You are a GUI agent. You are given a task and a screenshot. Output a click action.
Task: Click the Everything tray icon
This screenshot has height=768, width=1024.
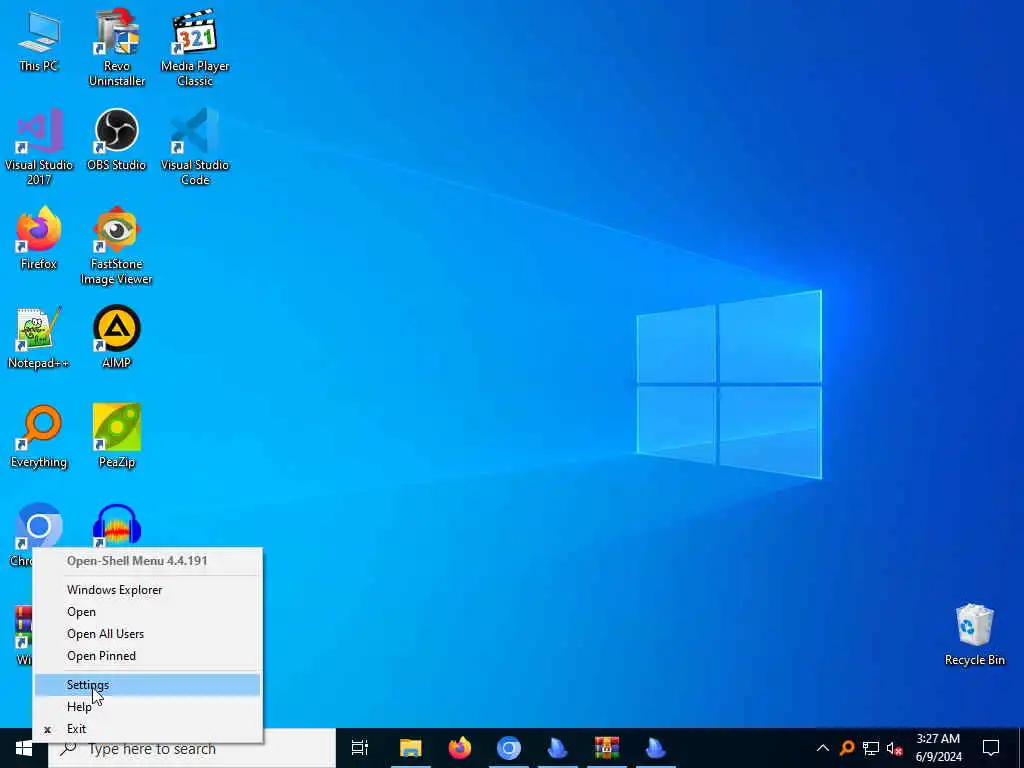tap(847, 748)
